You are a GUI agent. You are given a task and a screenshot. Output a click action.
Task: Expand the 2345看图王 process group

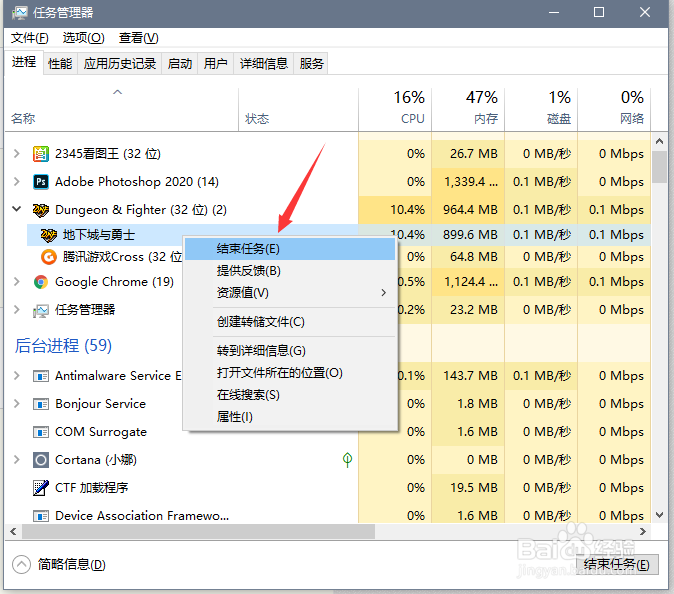[17, 153]
